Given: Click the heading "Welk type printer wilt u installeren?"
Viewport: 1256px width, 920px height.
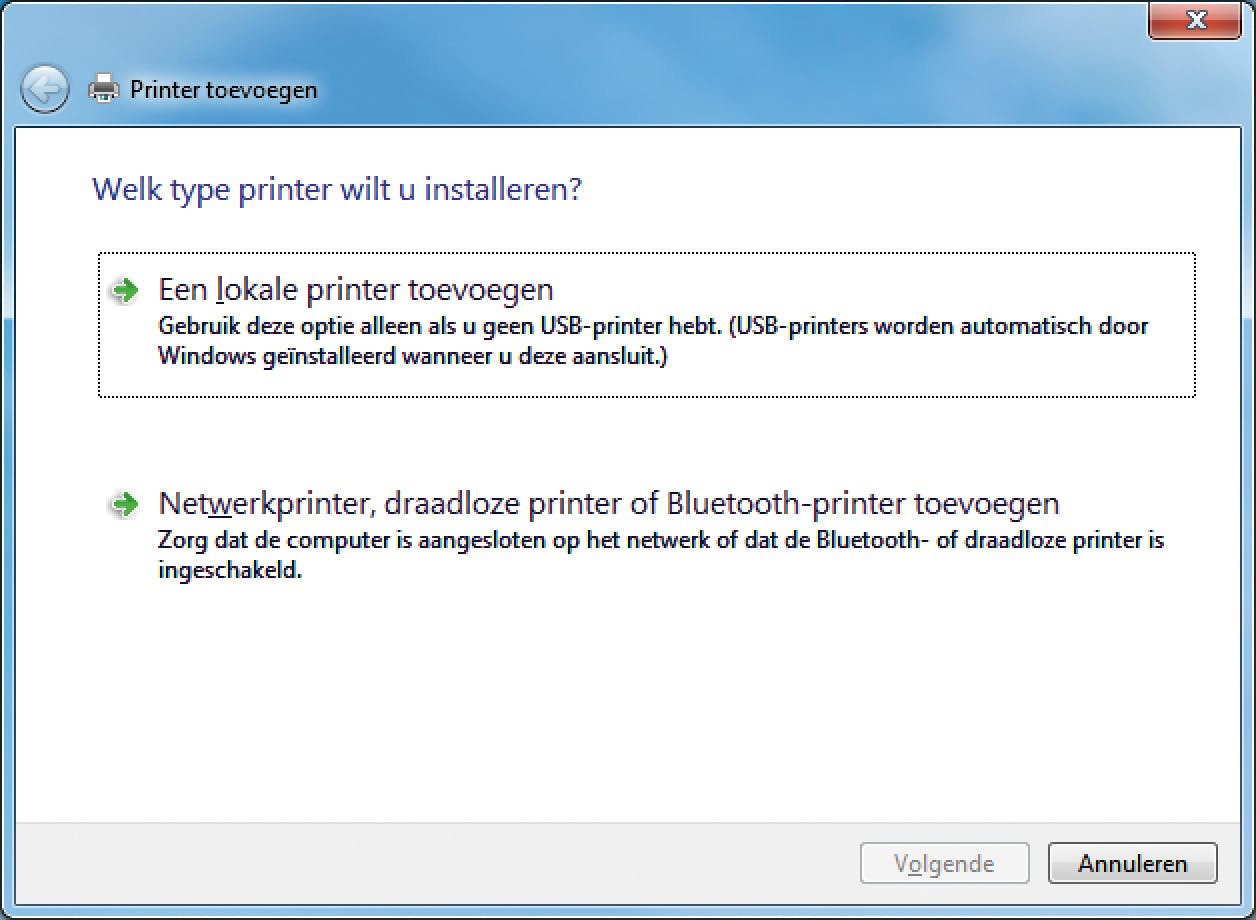Looking at the screenshot, I should point(336,189).
